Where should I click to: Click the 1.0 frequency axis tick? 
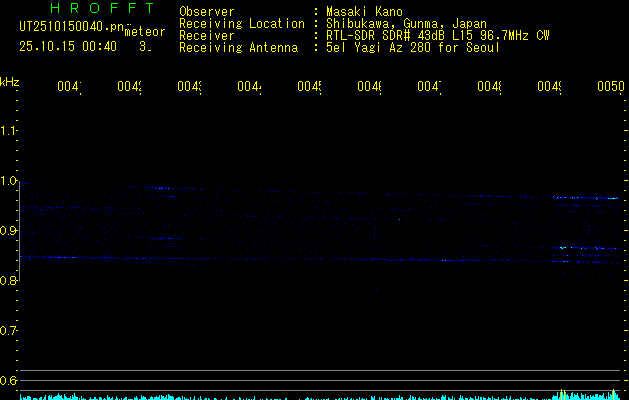[x=9, y=181]
